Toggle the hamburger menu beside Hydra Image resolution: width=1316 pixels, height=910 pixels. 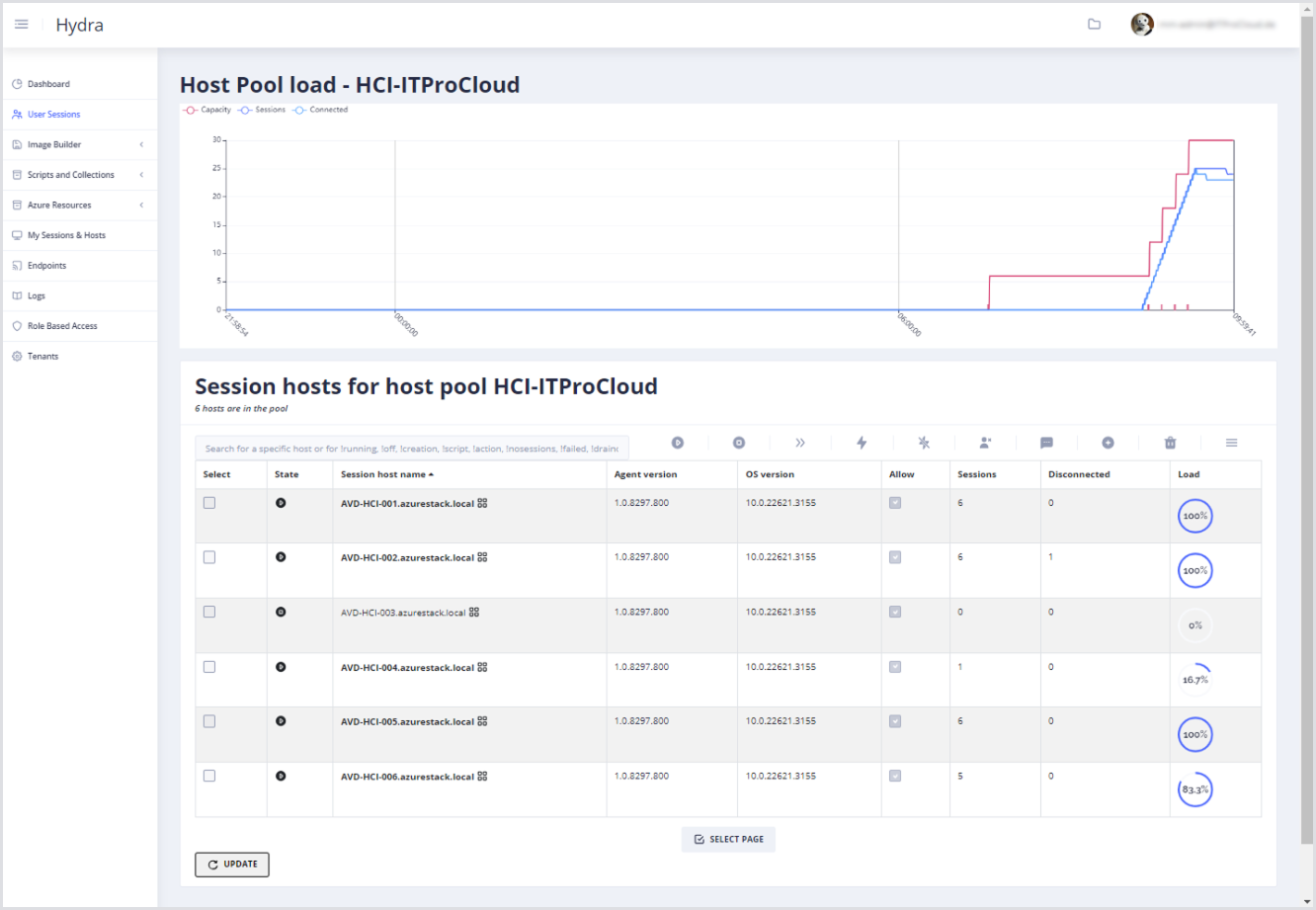pos(22,25)
